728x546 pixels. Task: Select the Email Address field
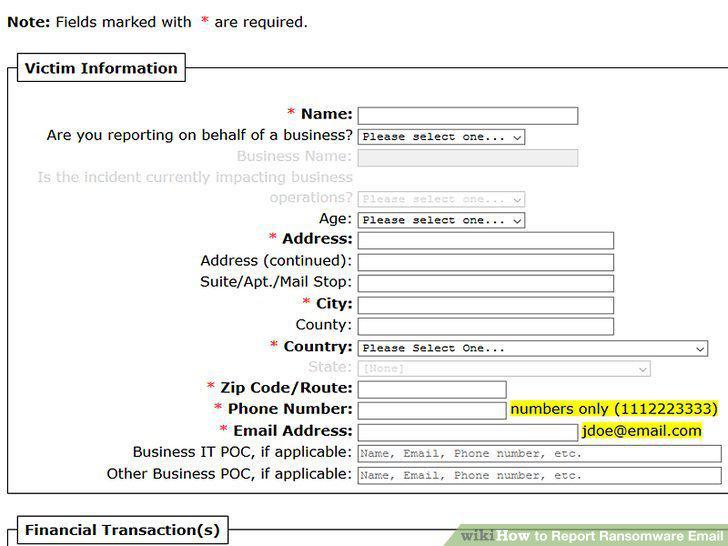[x=468, y=432]
